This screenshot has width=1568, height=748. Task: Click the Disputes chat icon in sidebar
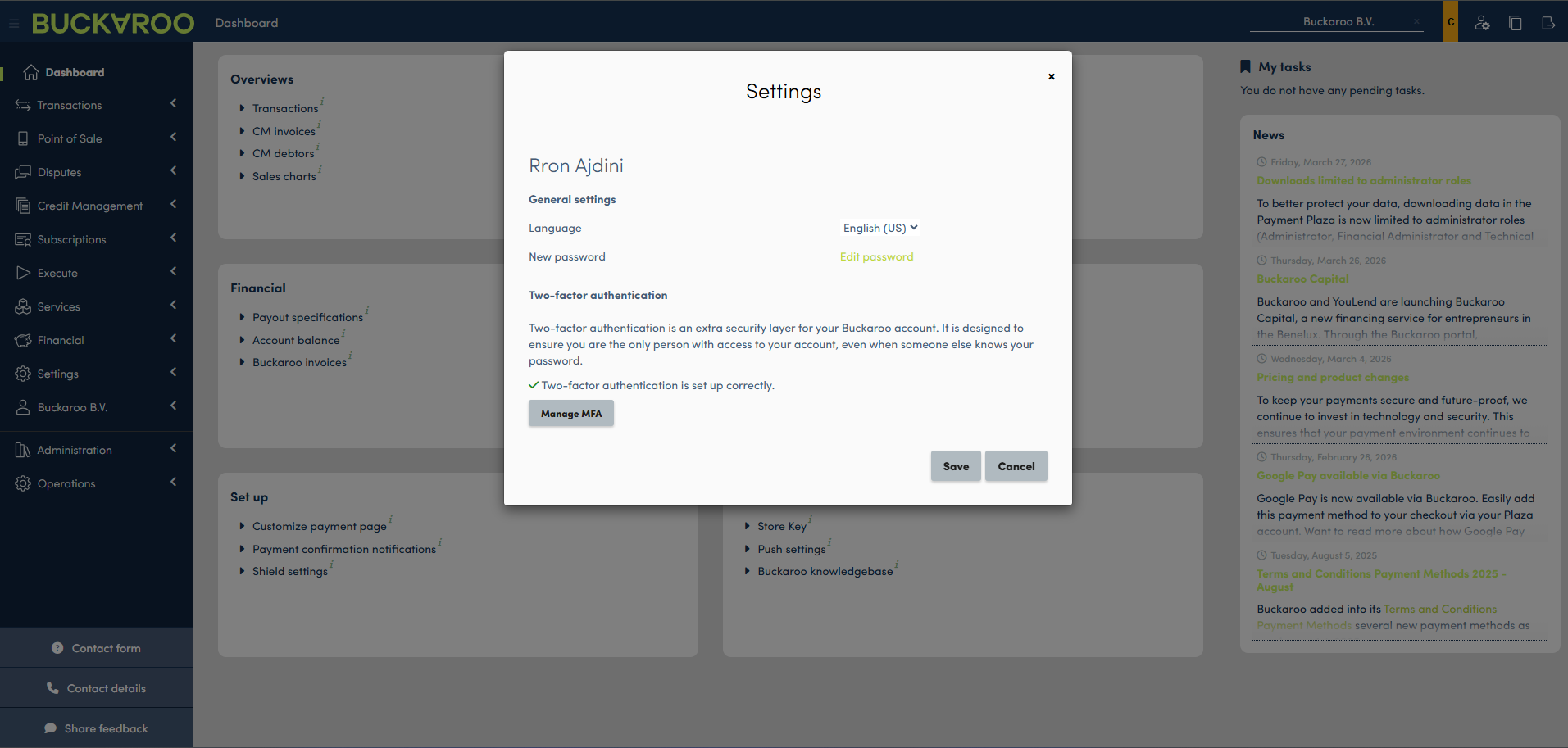23,172
